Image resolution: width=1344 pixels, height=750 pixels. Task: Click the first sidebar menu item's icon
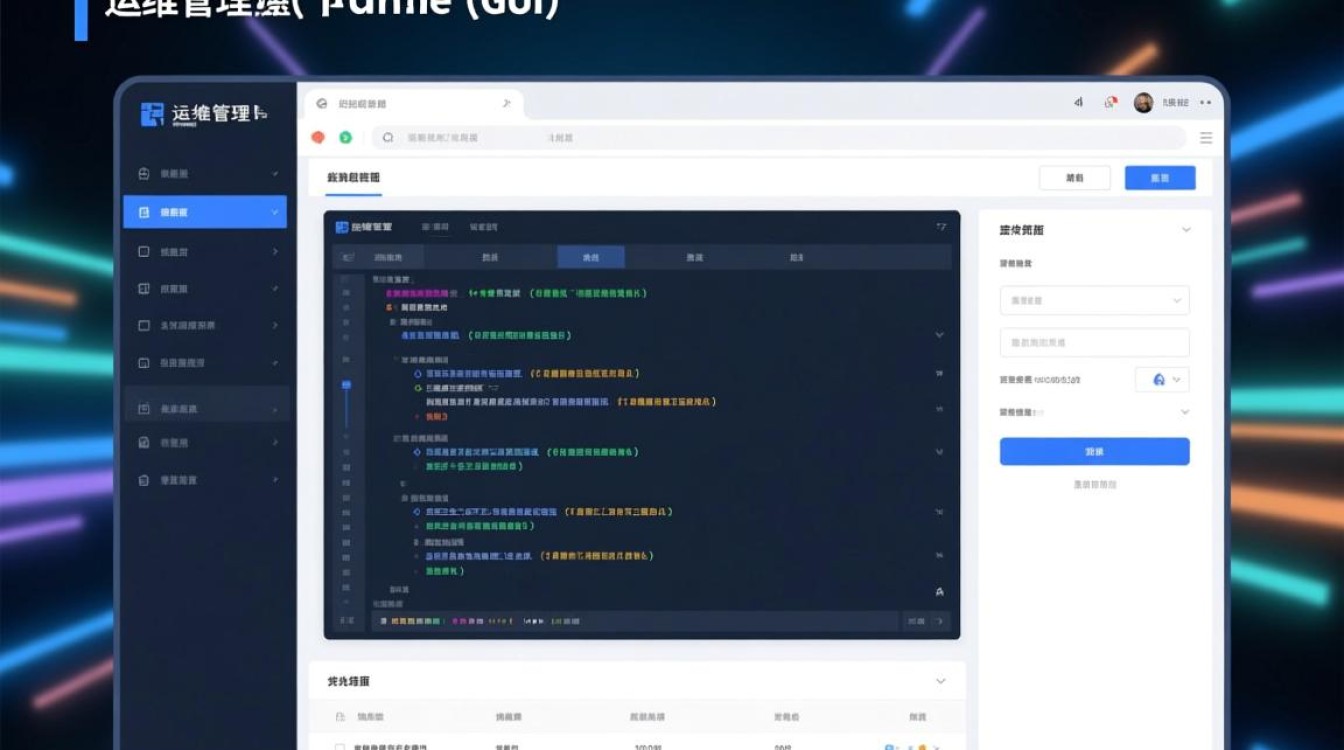point(143,174)
